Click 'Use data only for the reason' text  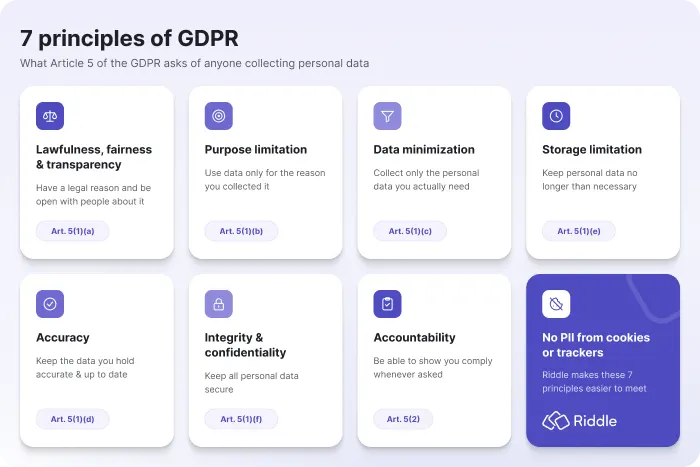tap(265, 179)
